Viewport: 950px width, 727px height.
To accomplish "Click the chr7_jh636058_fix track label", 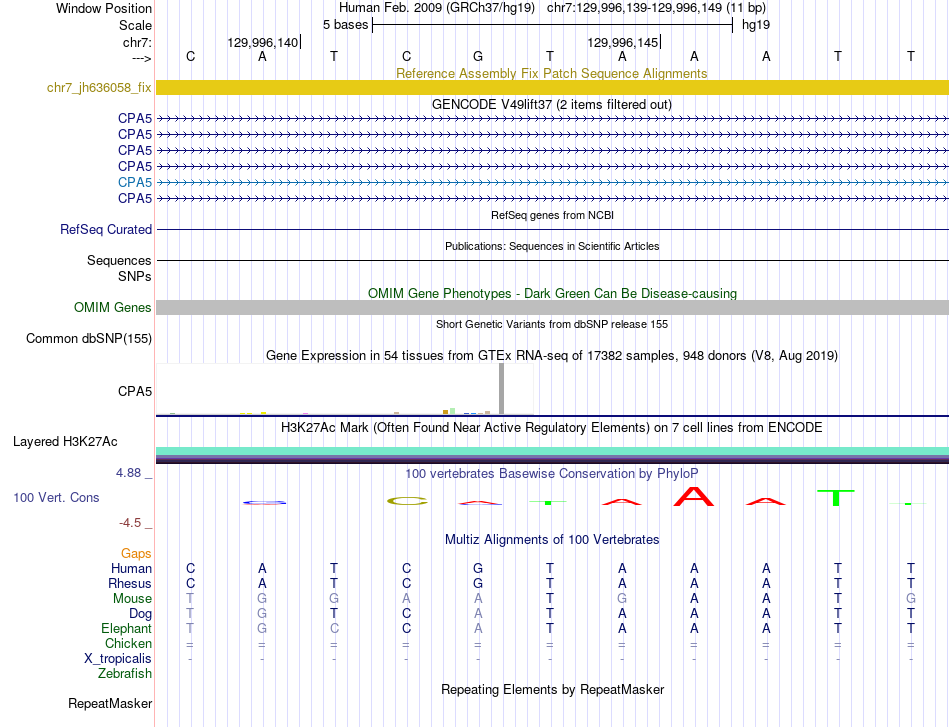I will 99,88.
